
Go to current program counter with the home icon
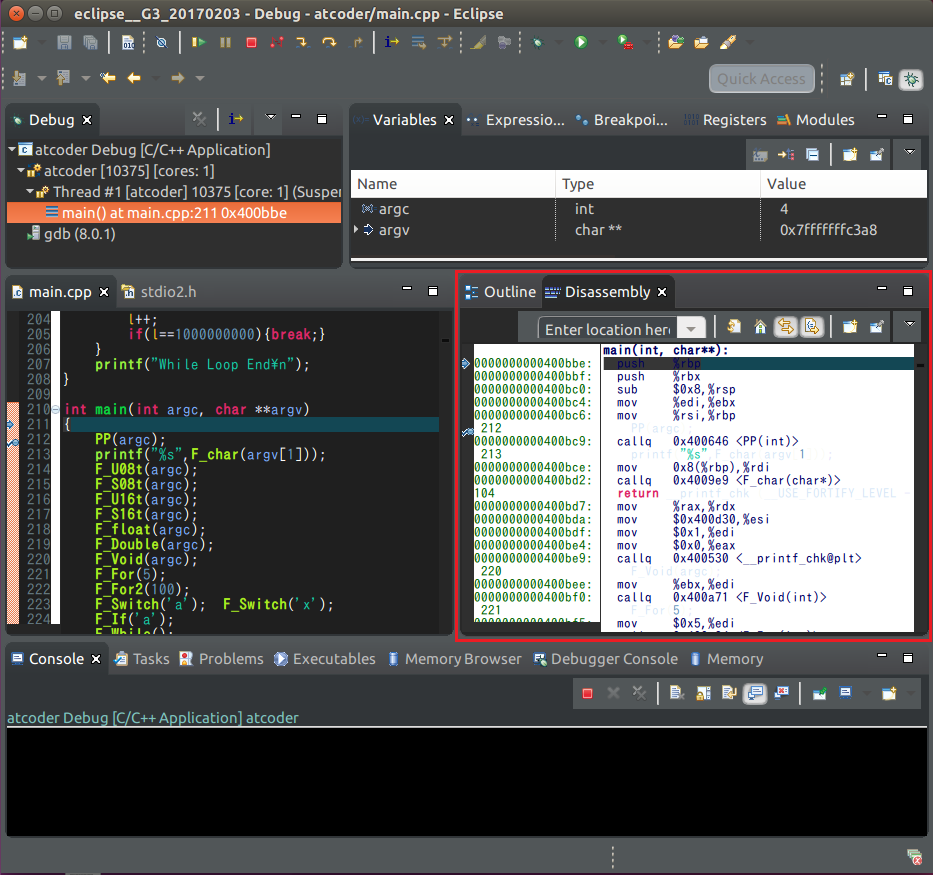(760, 327)
